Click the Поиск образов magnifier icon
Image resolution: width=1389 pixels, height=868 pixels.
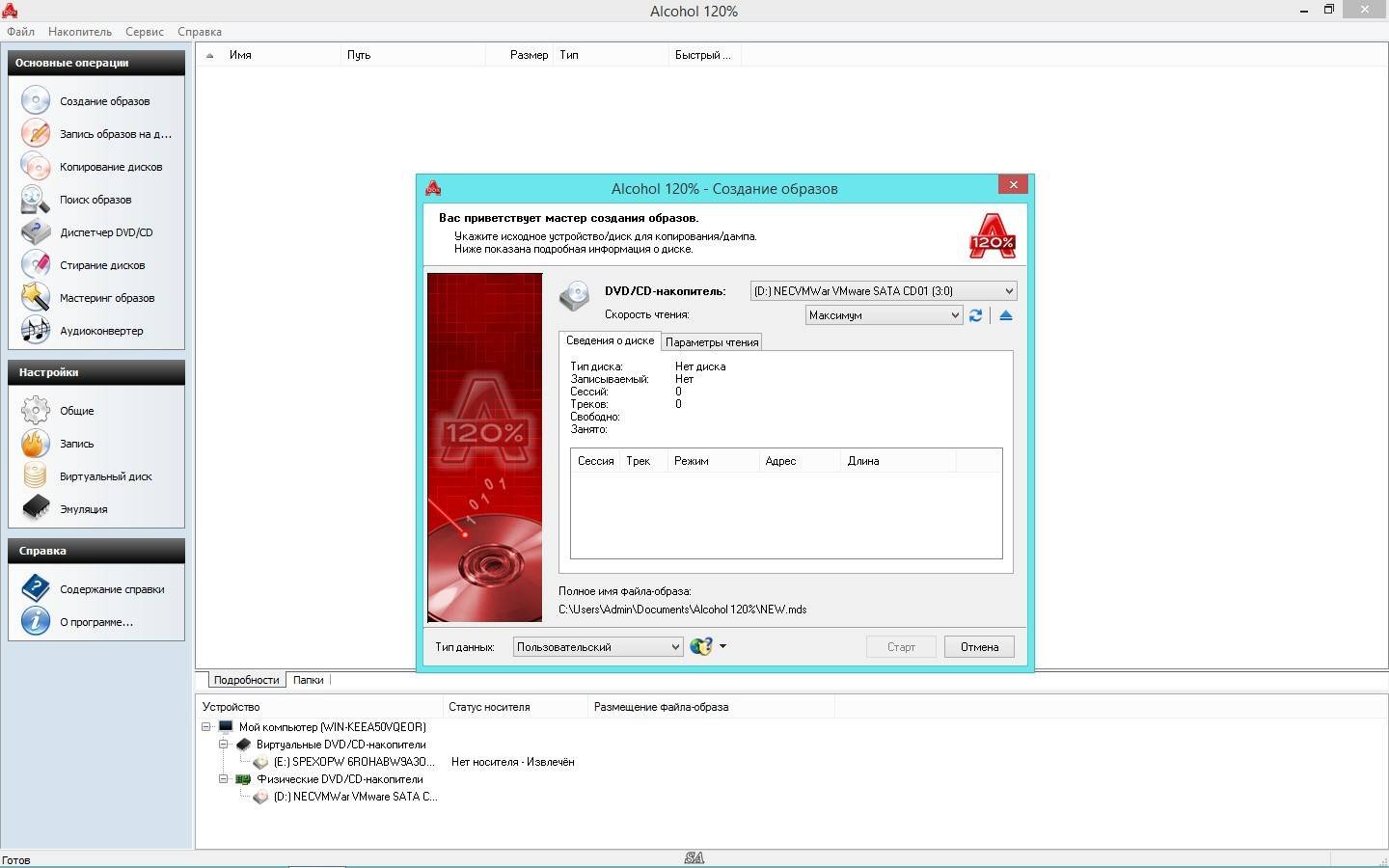tap(36, 199)
